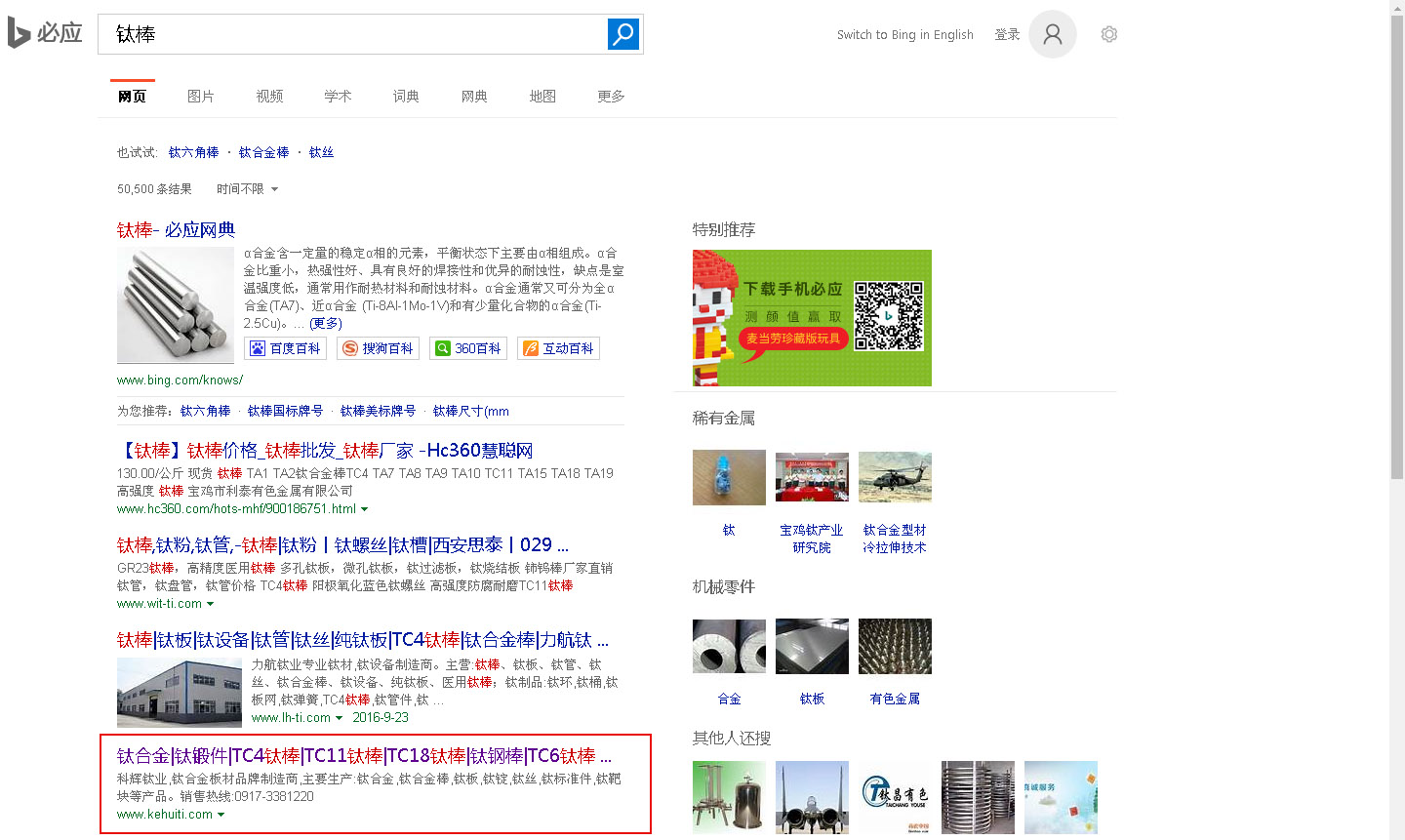Open the 时间不限 time filter dropdown

point(247,189)
